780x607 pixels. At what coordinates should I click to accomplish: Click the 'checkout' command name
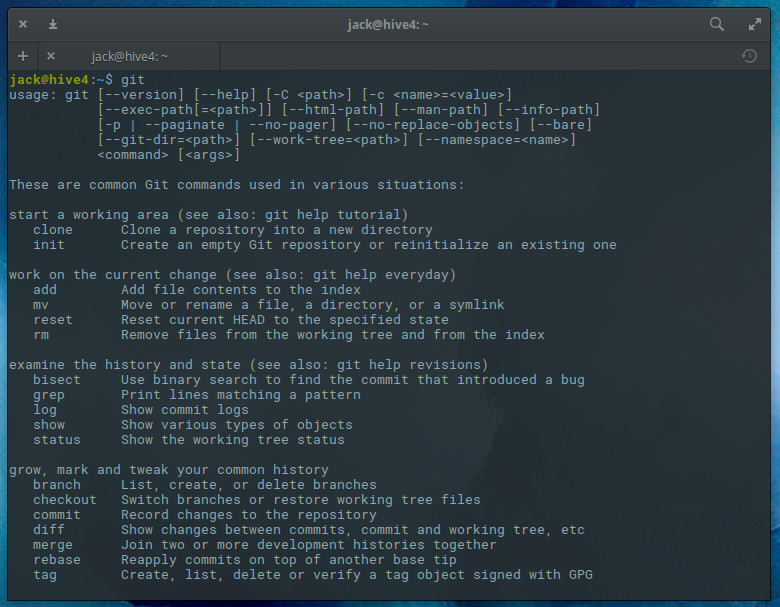point(65,500)
